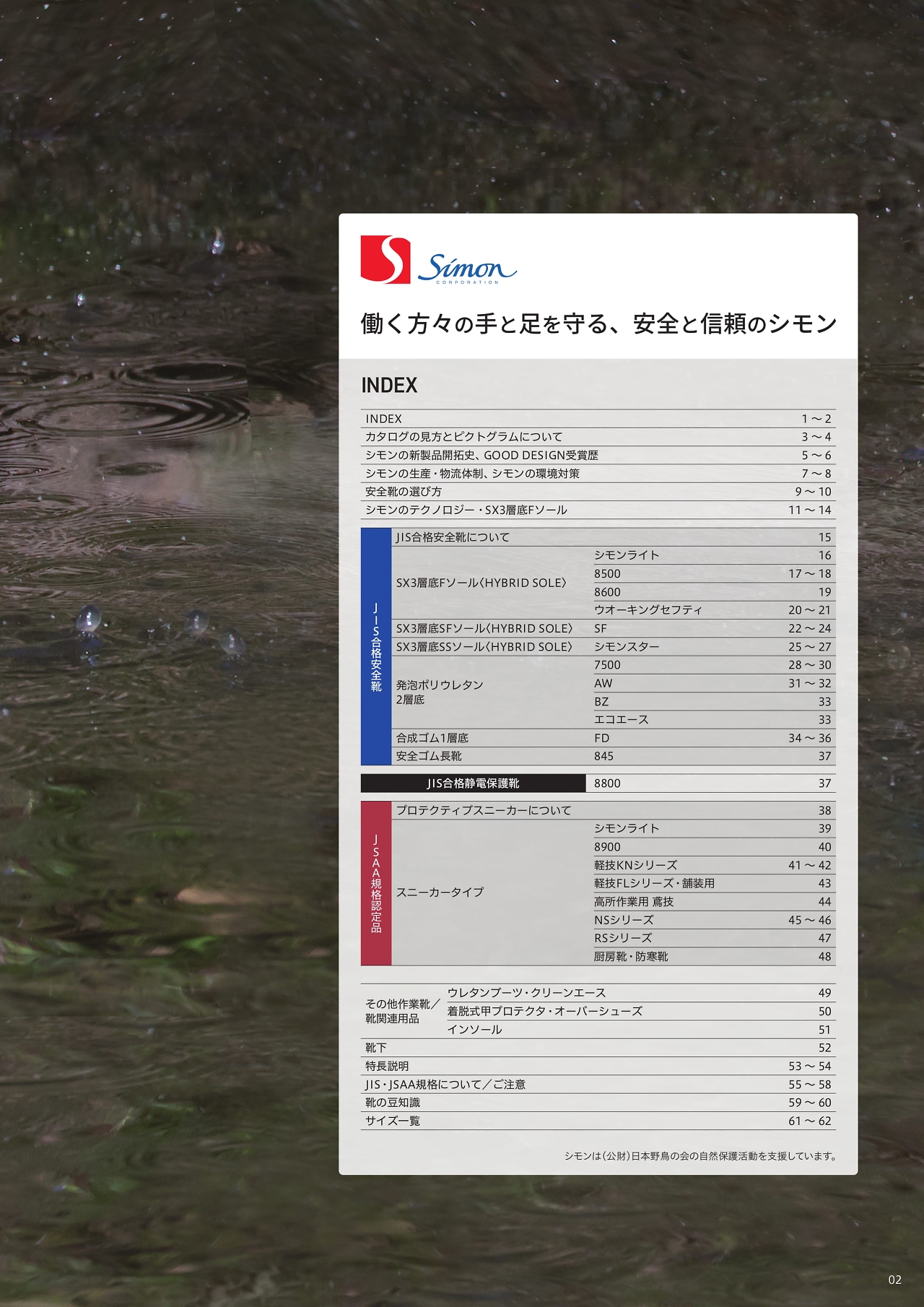Click page number 02 in the corner
Image resolution: width=924 pixels, height=1307 pixels.
pos(894,1280)
